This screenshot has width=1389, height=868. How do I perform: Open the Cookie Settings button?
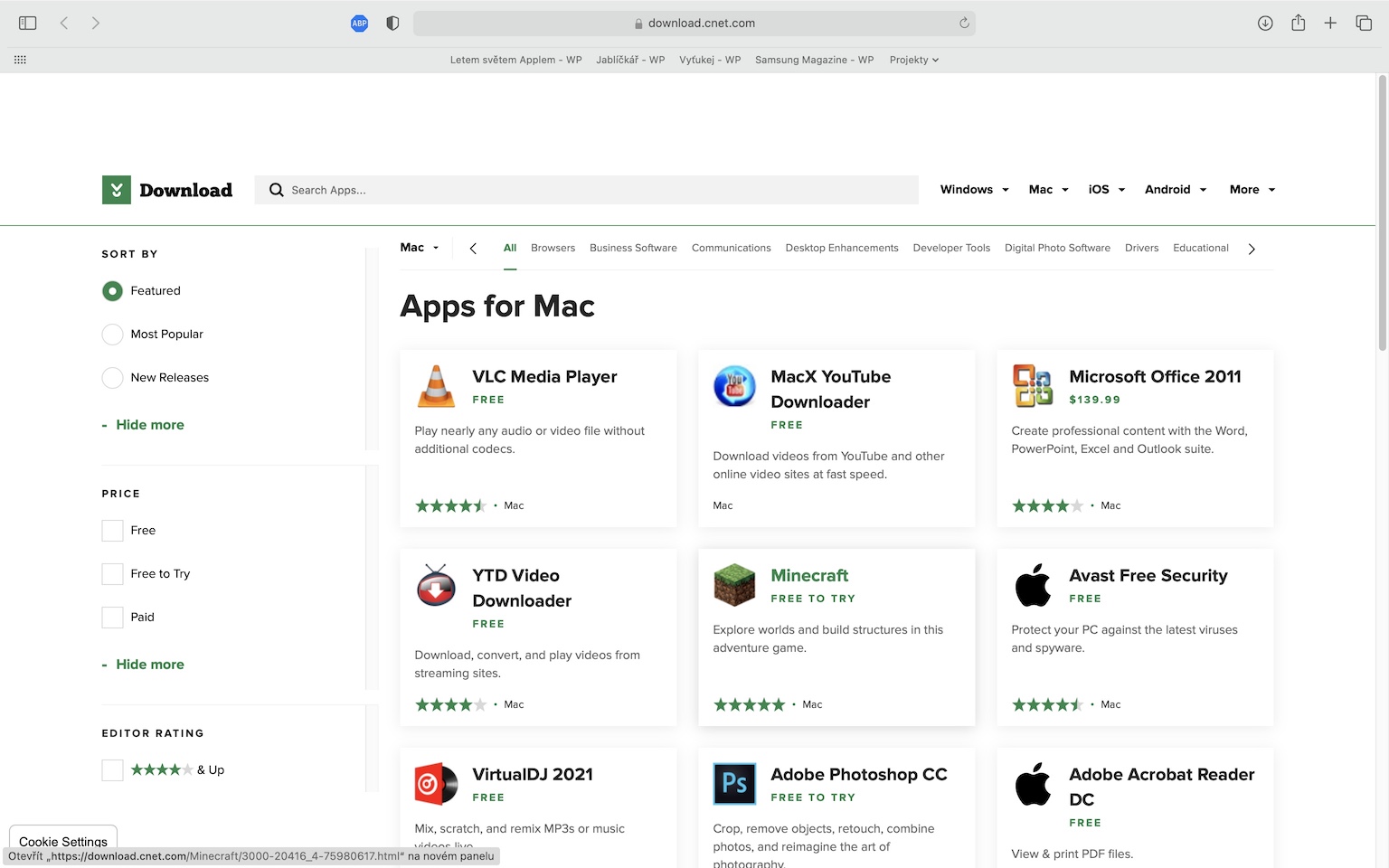click(x=63, y=841)
